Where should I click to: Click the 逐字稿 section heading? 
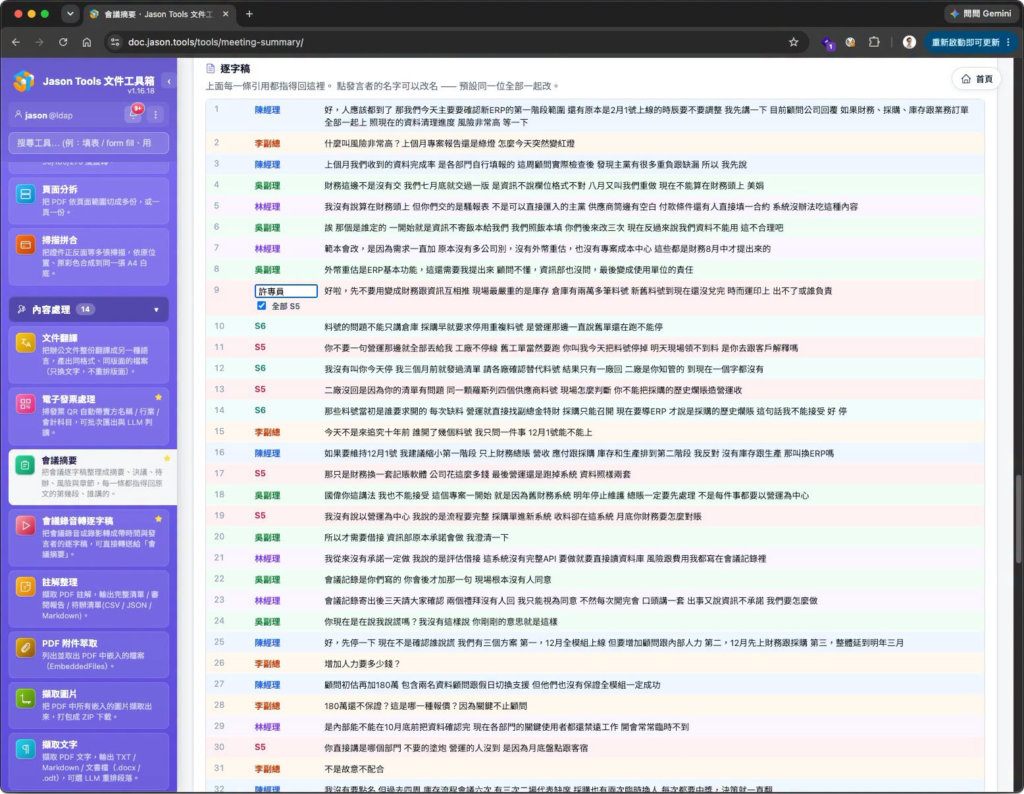click(x=235, y=69)
